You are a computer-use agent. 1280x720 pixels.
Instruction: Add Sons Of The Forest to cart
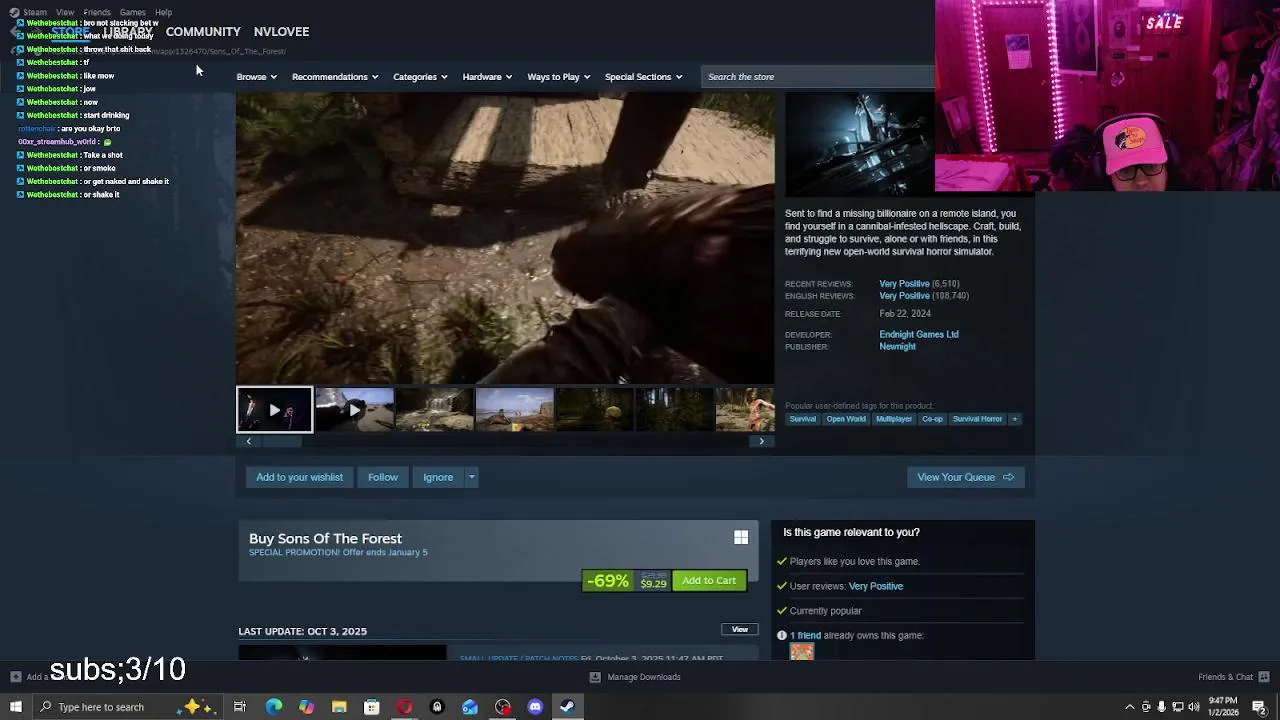709,581
